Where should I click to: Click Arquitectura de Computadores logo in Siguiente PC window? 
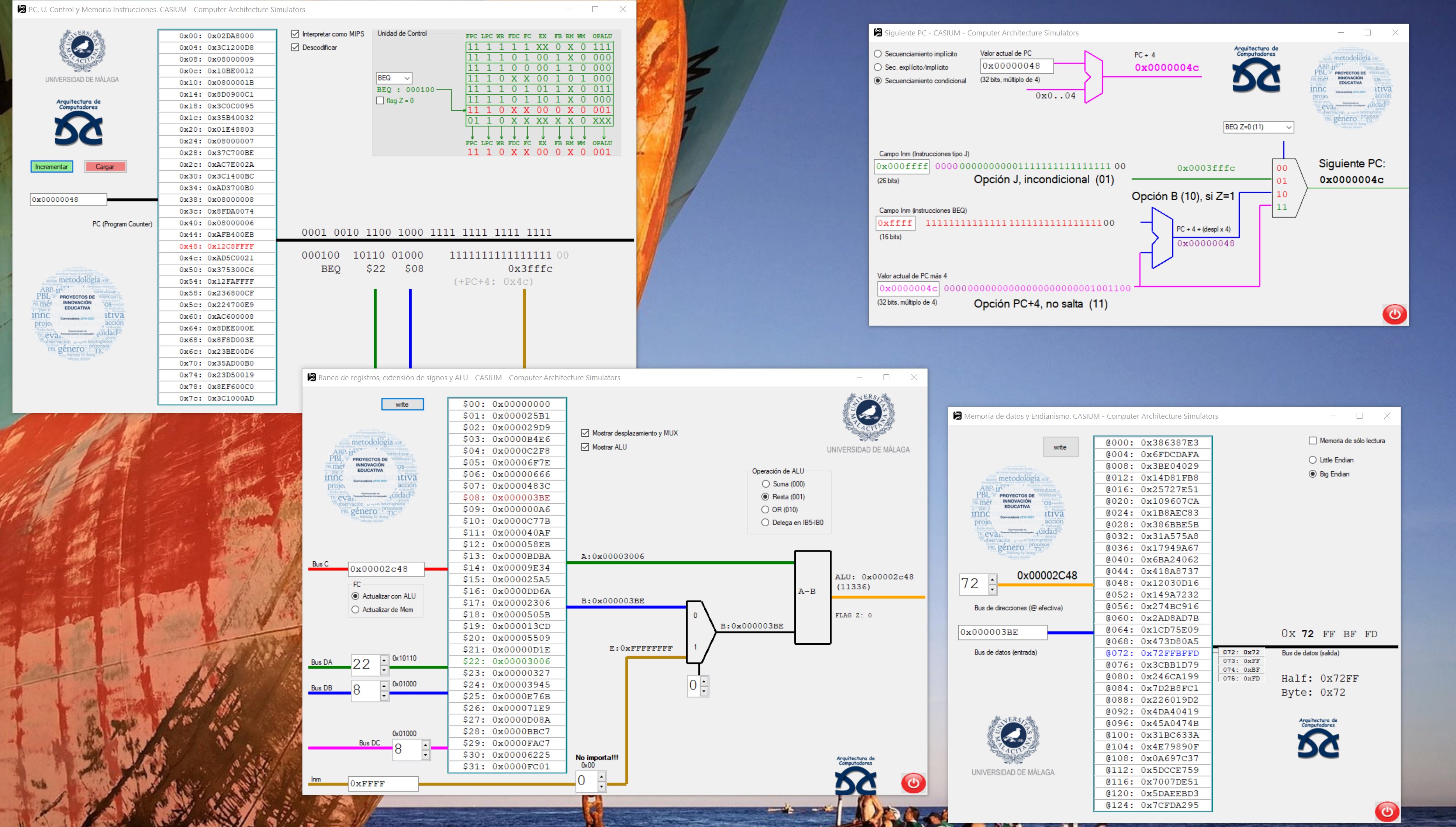1256,69
